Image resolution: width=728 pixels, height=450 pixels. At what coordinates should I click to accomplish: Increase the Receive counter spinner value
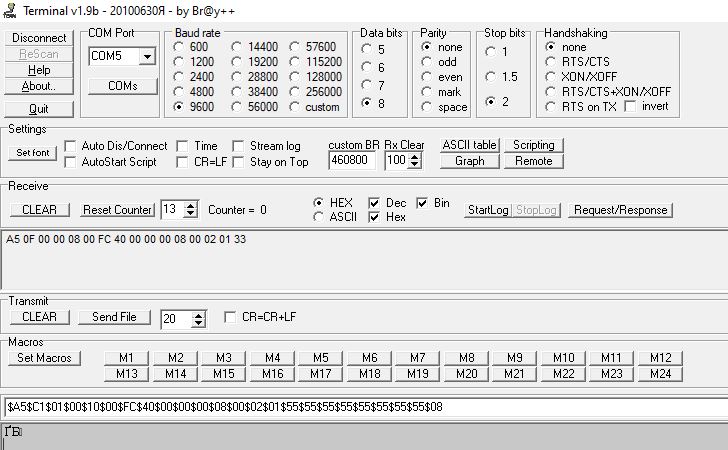click(191, 206)
